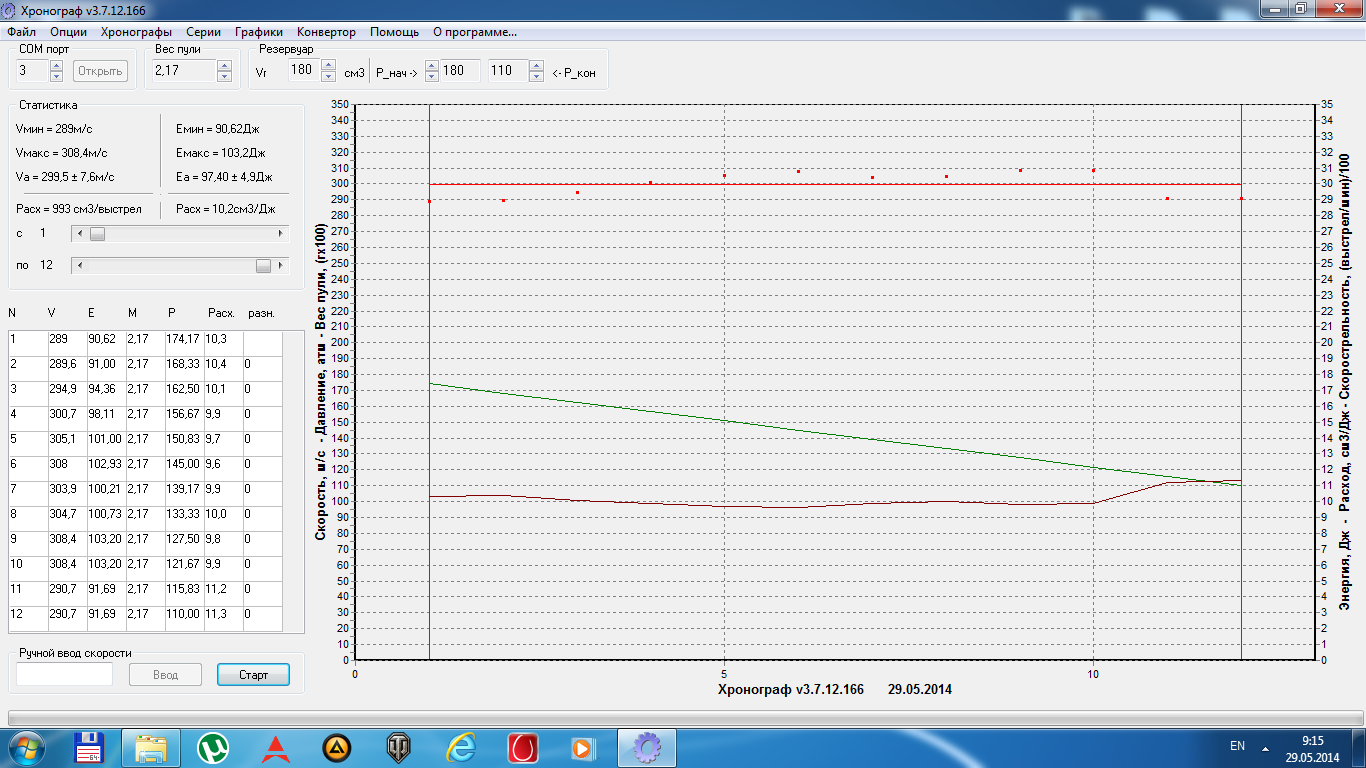1366x768 pixels.
Task: Launch uTorrent from the taskbar
Action: tap(213, 747)
